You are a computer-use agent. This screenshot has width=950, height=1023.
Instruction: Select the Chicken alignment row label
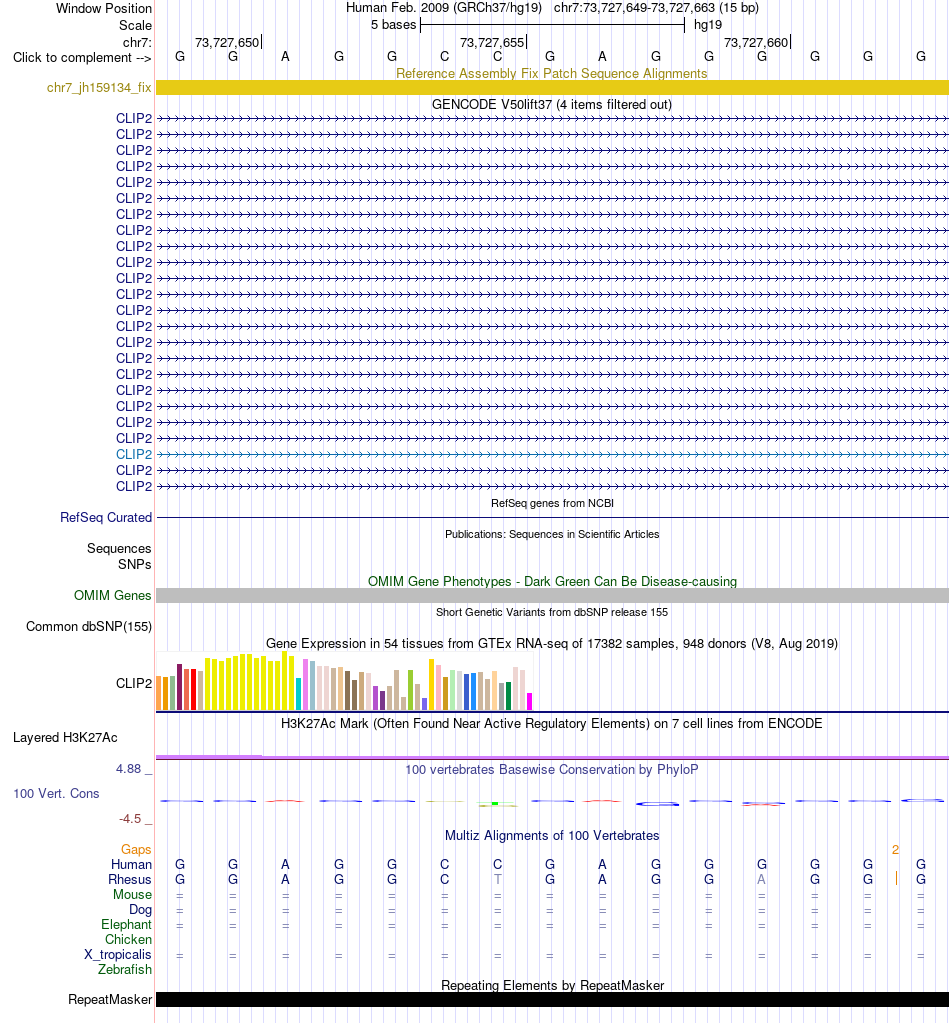click(x=129, y=939)
